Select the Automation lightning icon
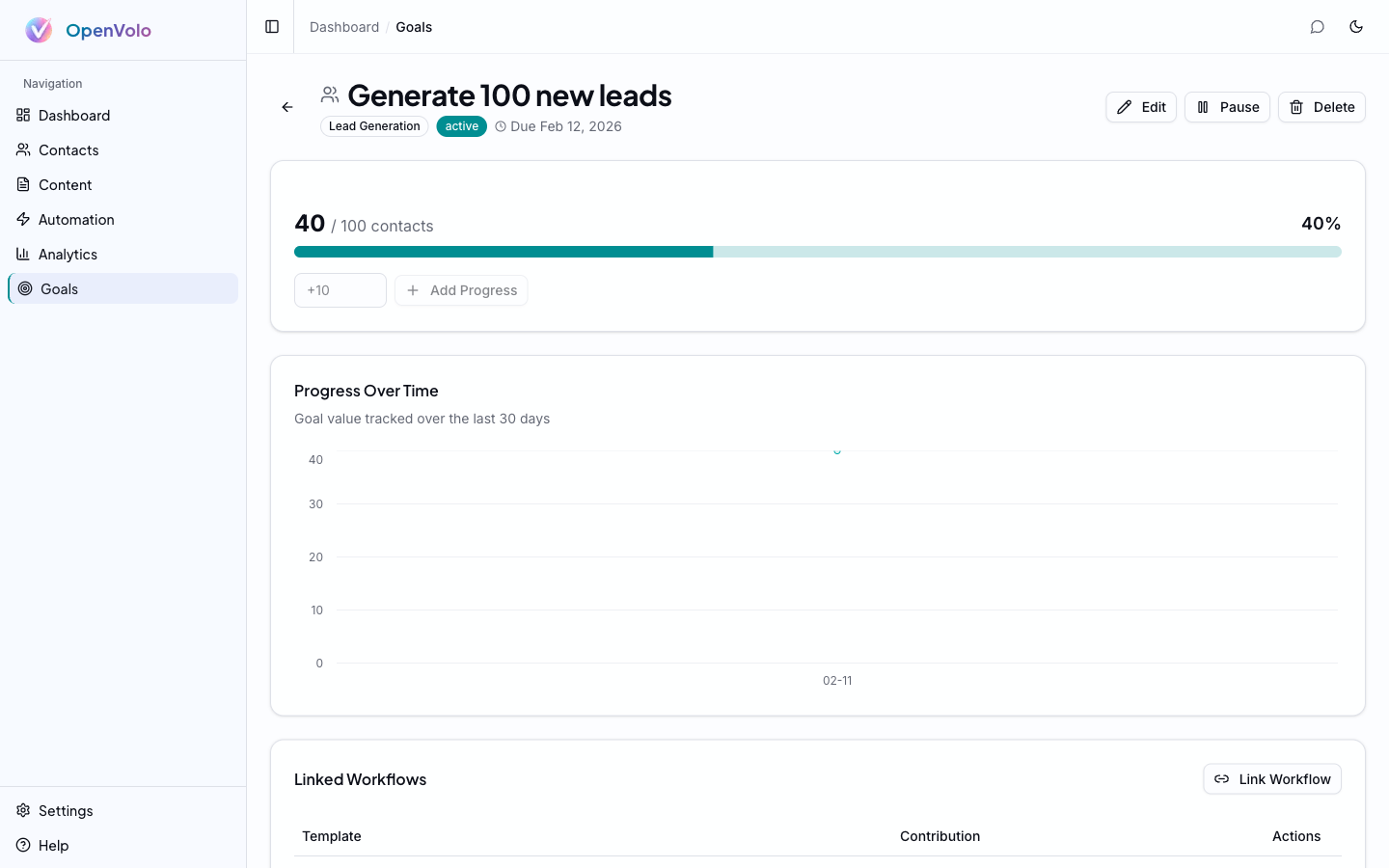The width and height of the screenshot is (1389, 868). [x=23, y=219]
